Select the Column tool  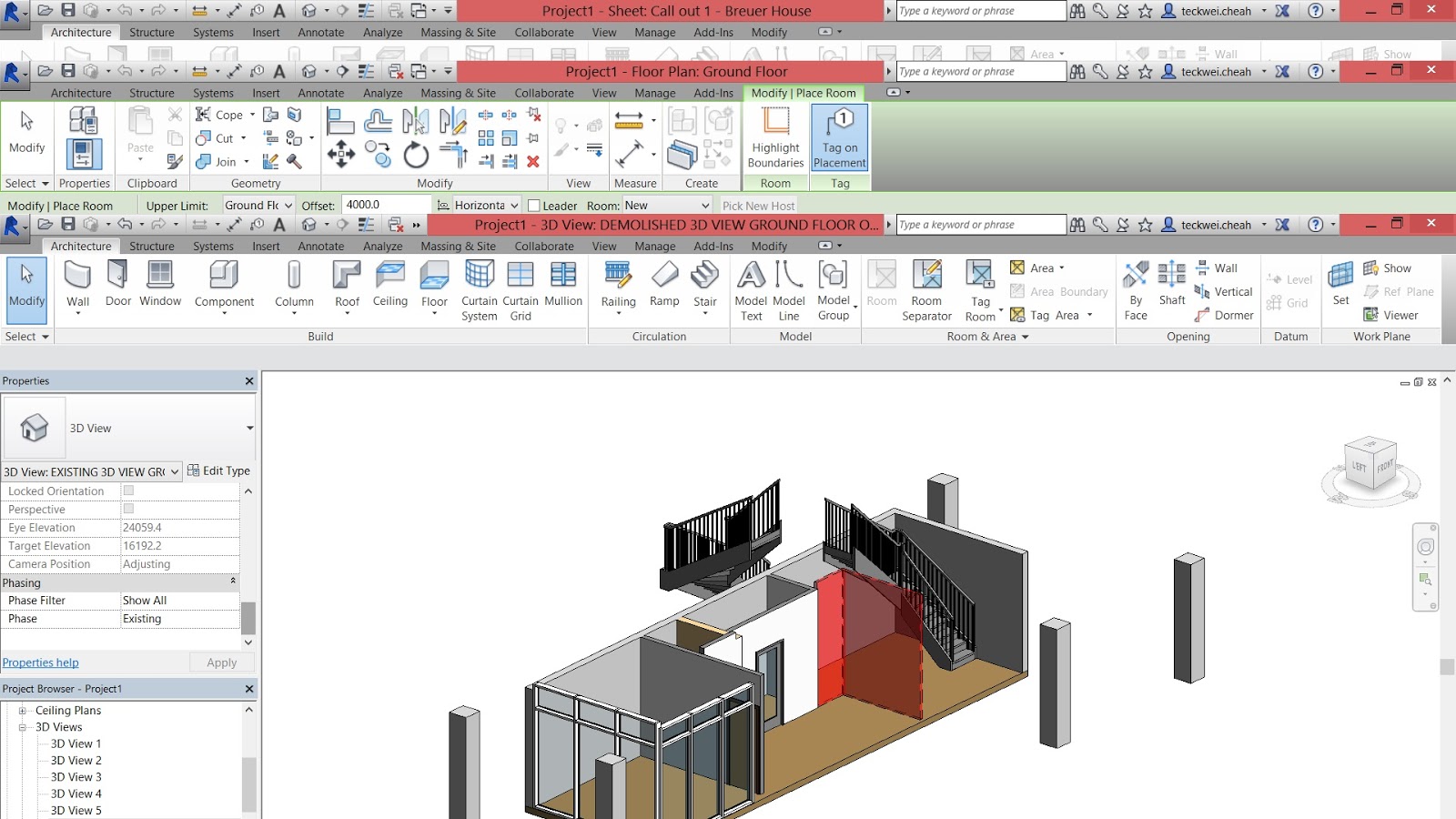coord(294,287)
